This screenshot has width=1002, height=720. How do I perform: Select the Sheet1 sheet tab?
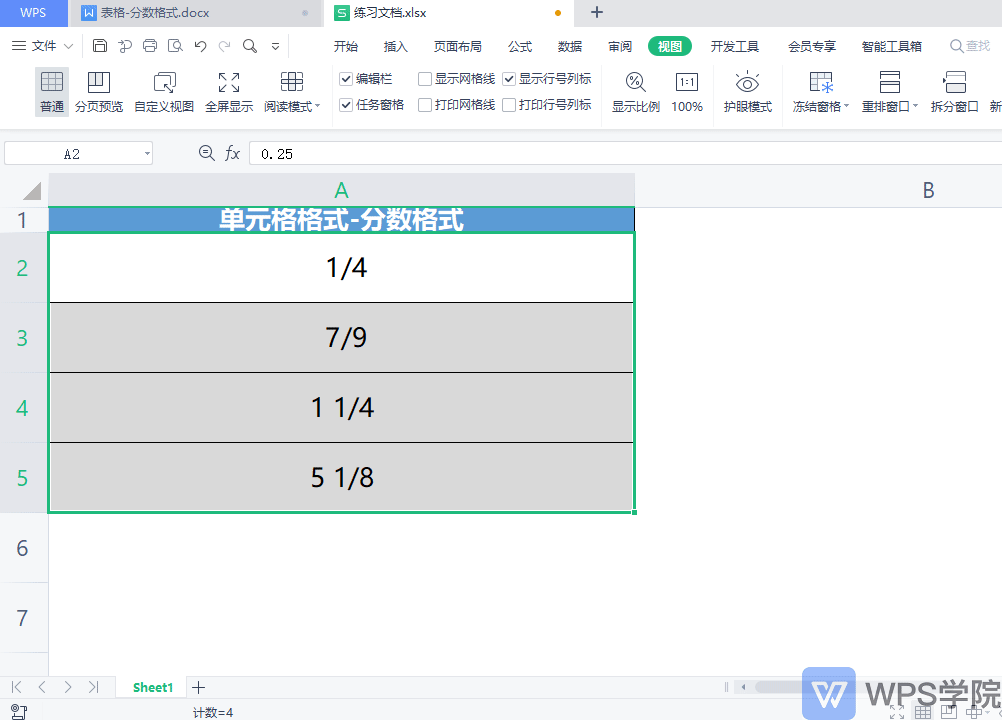pos(153,687)
